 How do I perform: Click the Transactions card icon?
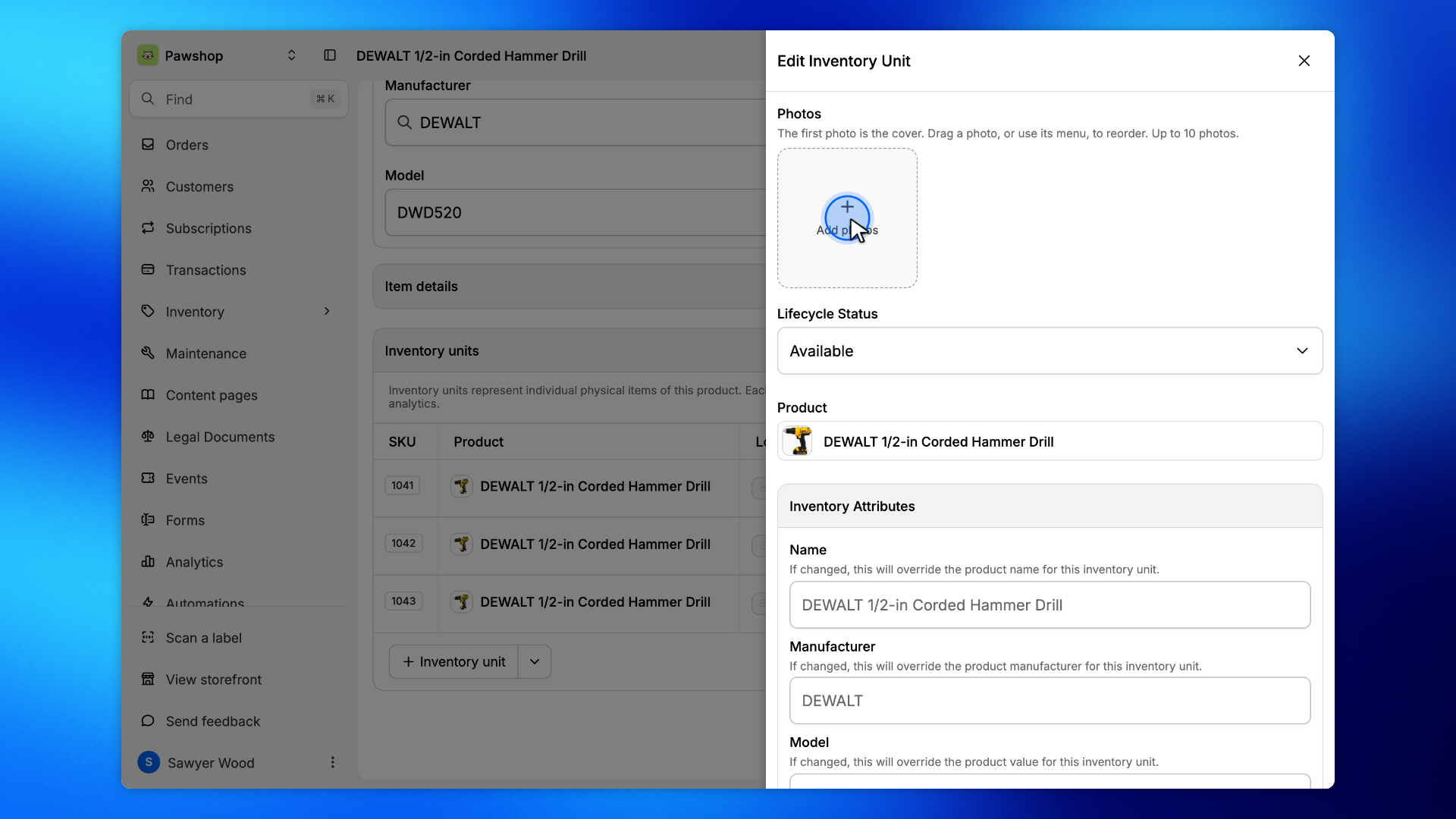coord(148,270)
